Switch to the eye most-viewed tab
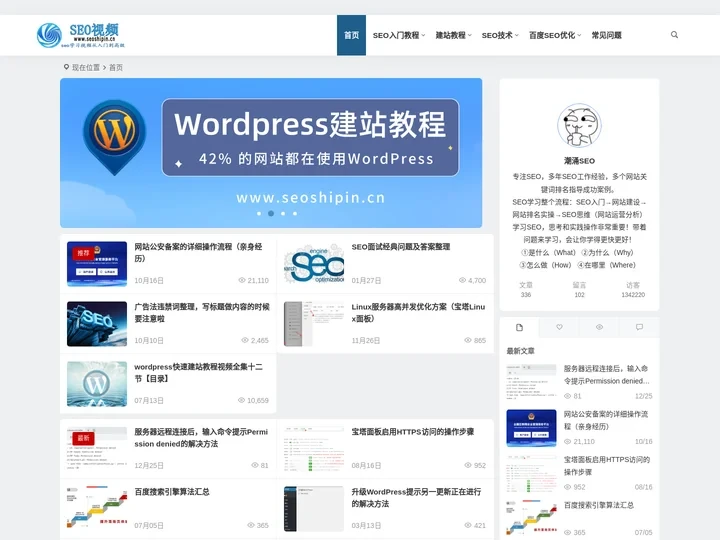 599,327
